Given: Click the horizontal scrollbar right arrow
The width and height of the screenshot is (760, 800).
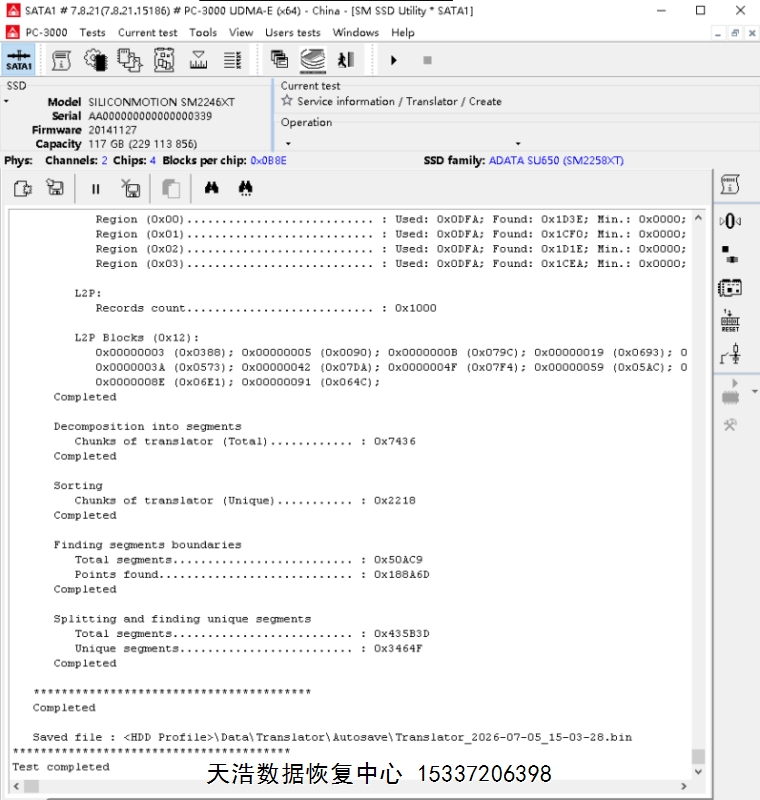Looking at the screenshot, I should pyautogui.click(x=684, y=786).
